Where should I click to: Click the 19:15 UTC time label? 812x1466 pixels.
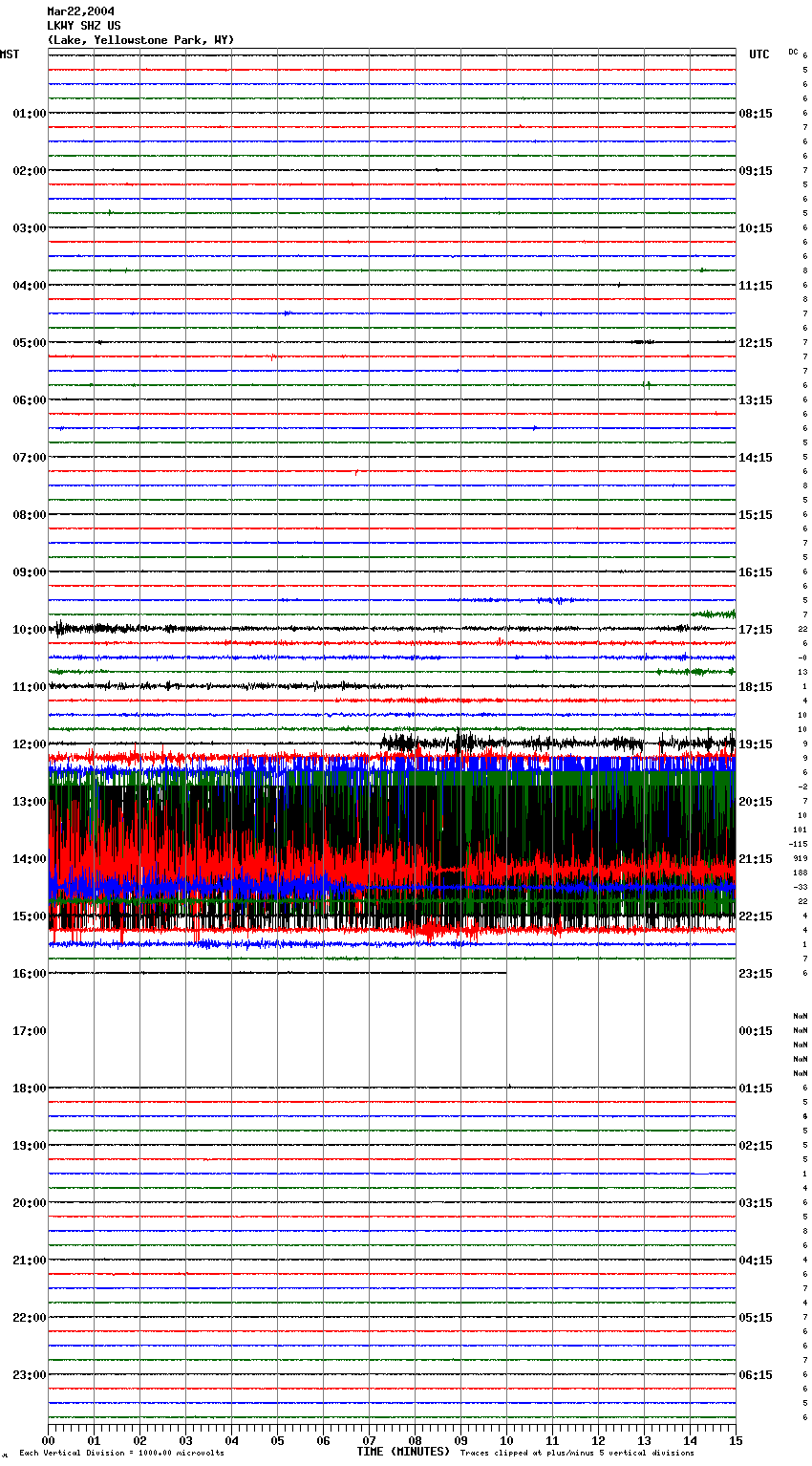[756, 744]
